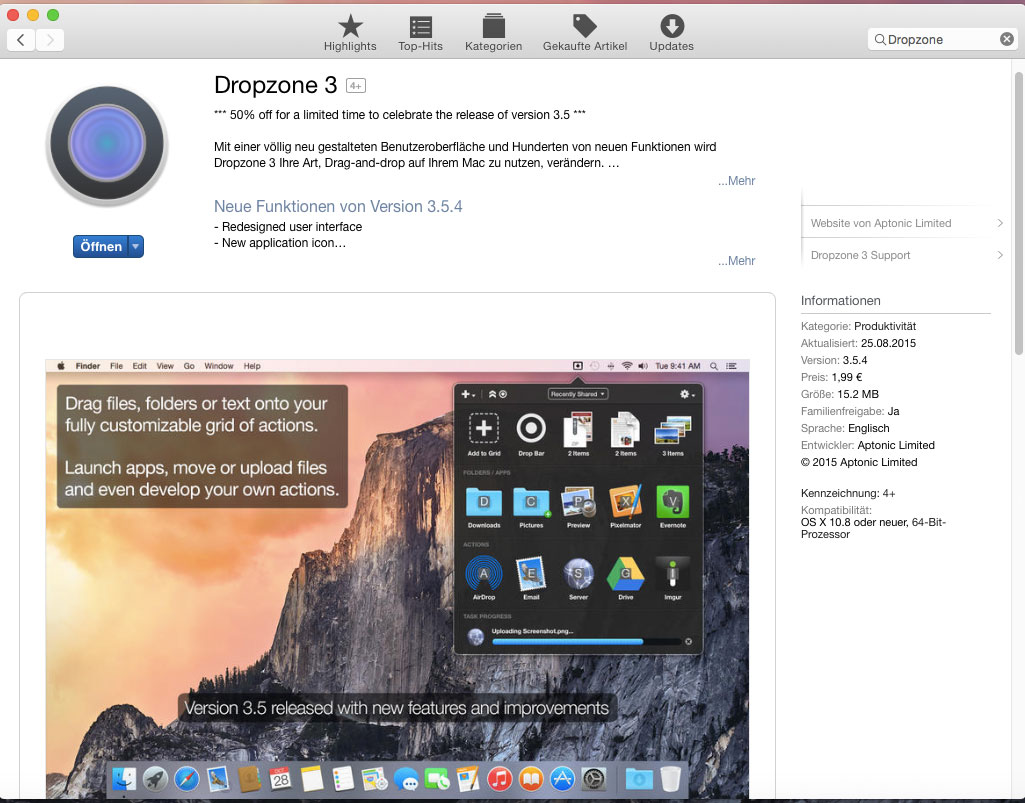Screen dimensions: 1025x803
Task: Click the Finder icon in screenshot dock
Action: point(124,779)
